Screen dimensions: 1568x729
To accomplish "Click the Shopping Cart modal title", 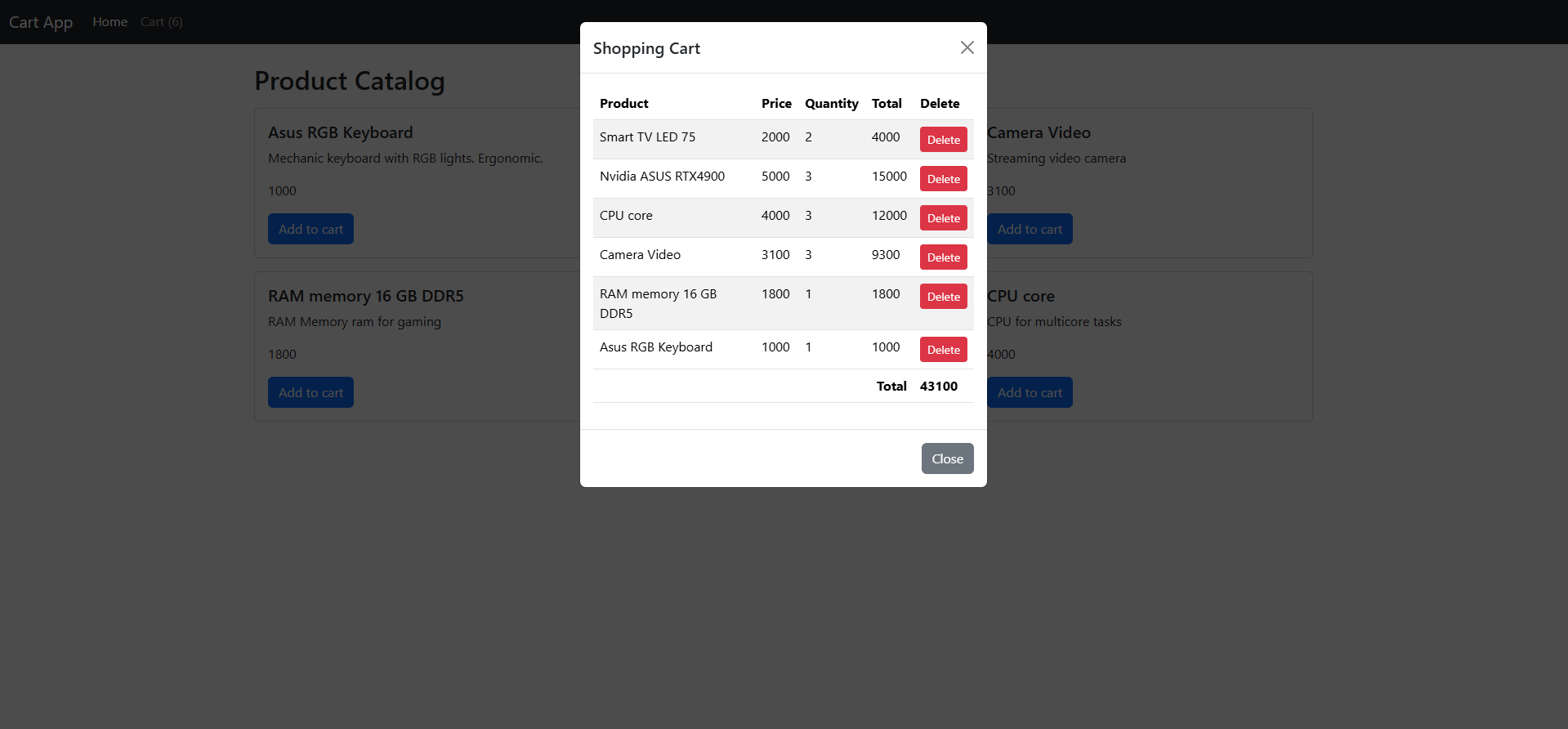I will click(646, 48).
